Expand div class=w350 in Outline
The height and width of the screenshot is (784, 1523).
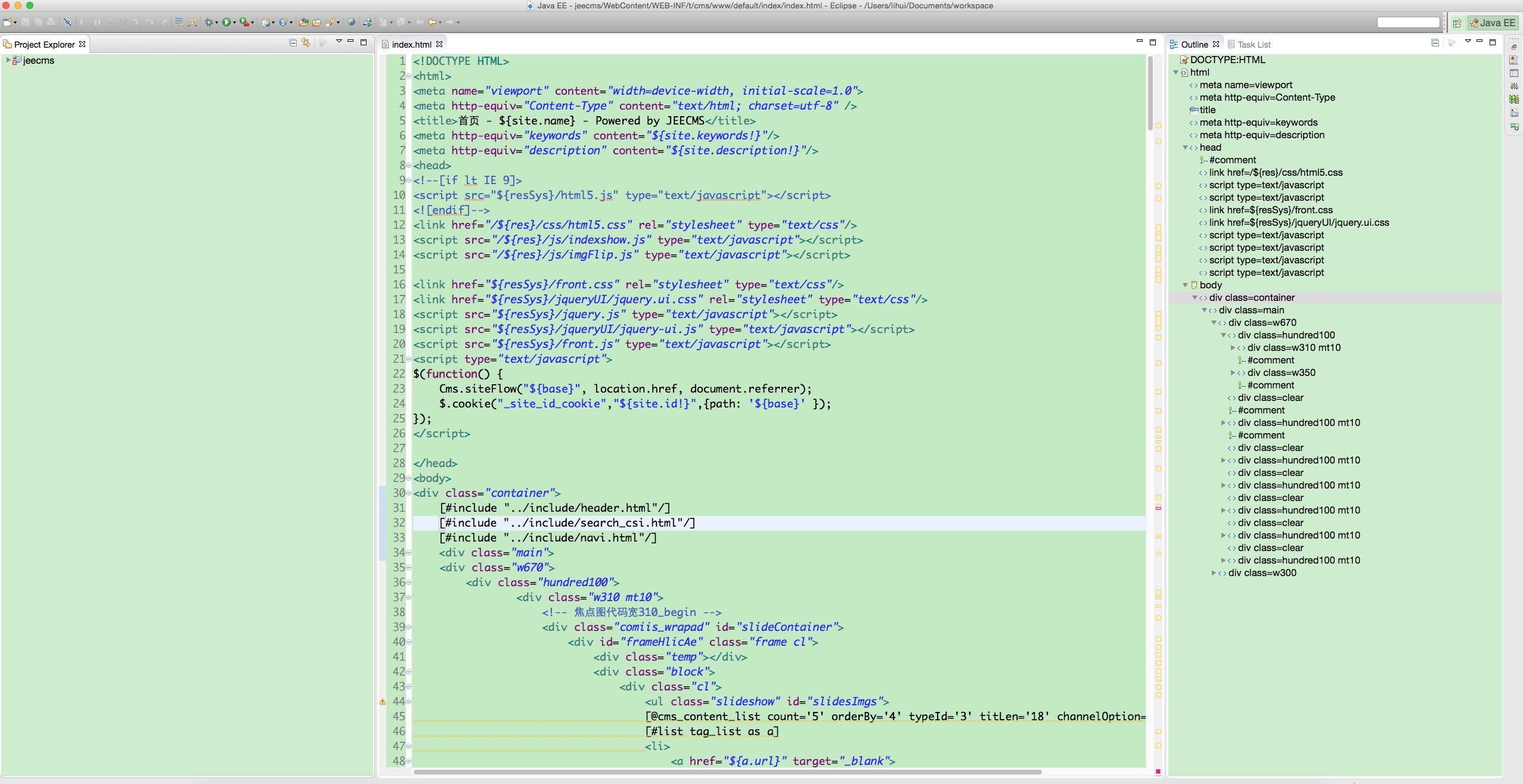(1233, 373)
